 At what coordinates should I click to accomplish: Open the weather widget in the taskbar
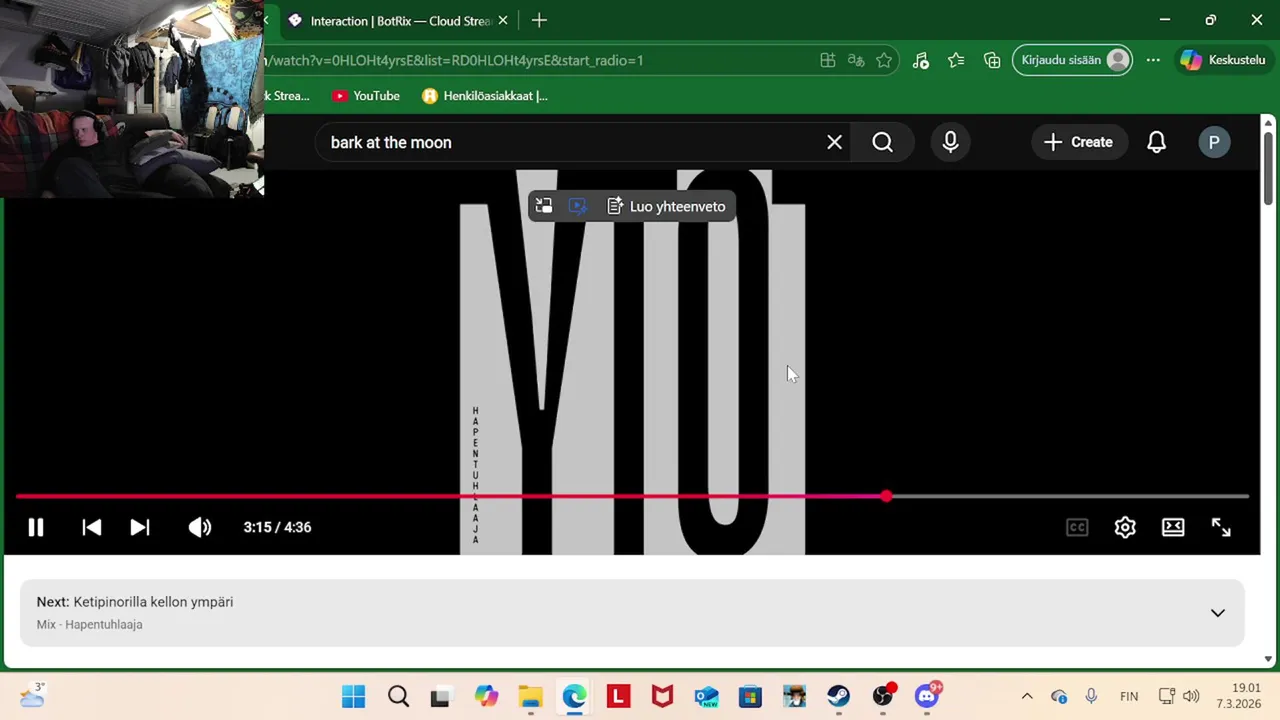[x=32, y=695]
